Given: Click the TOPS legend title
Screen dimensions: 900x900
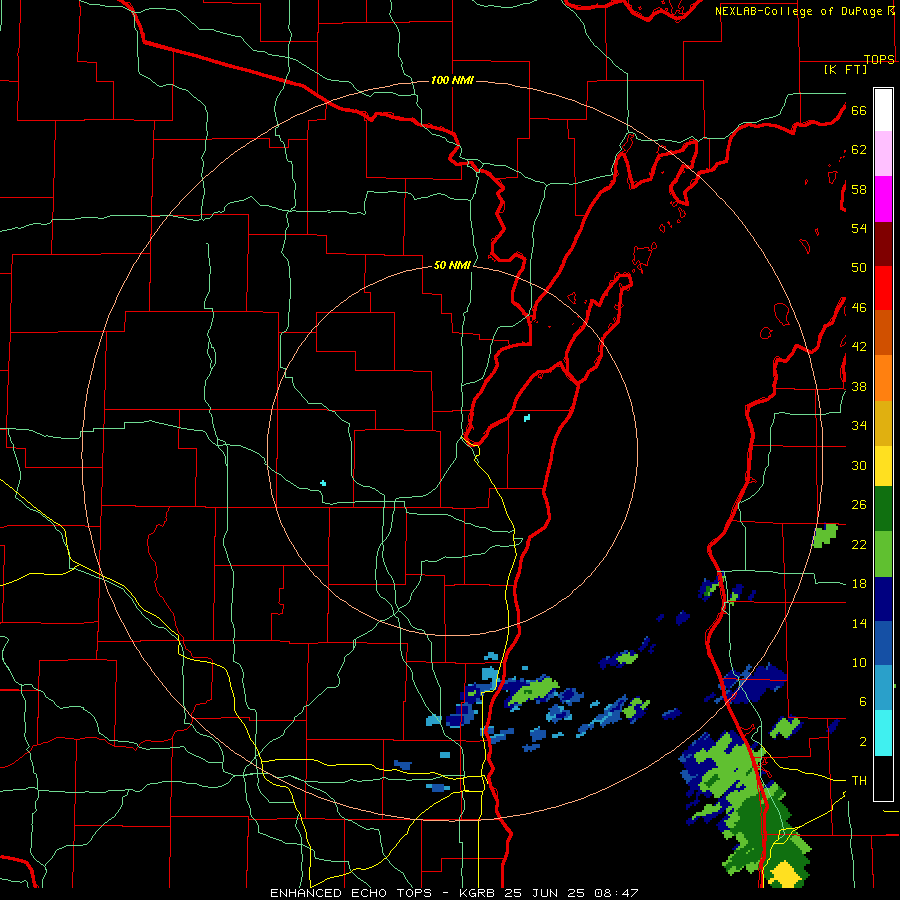Looking at the screenshot, I should (x=879, y=59).
